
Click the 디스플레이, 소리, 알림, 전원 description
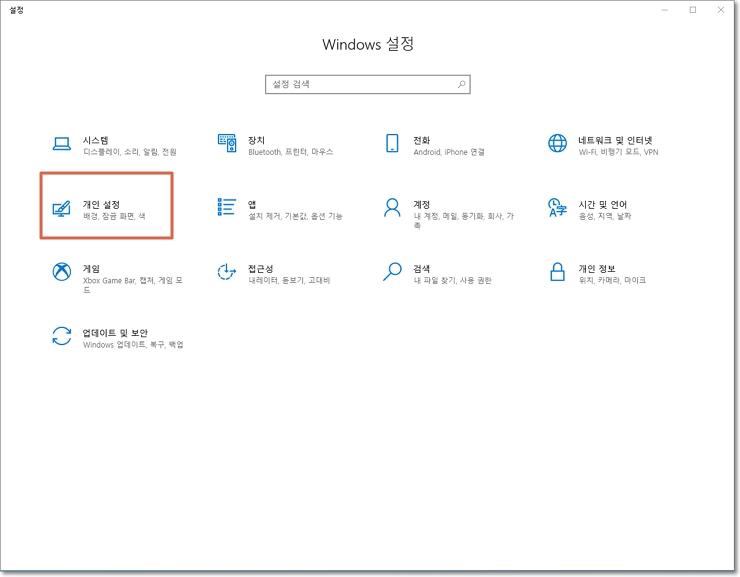click(130, 152)
